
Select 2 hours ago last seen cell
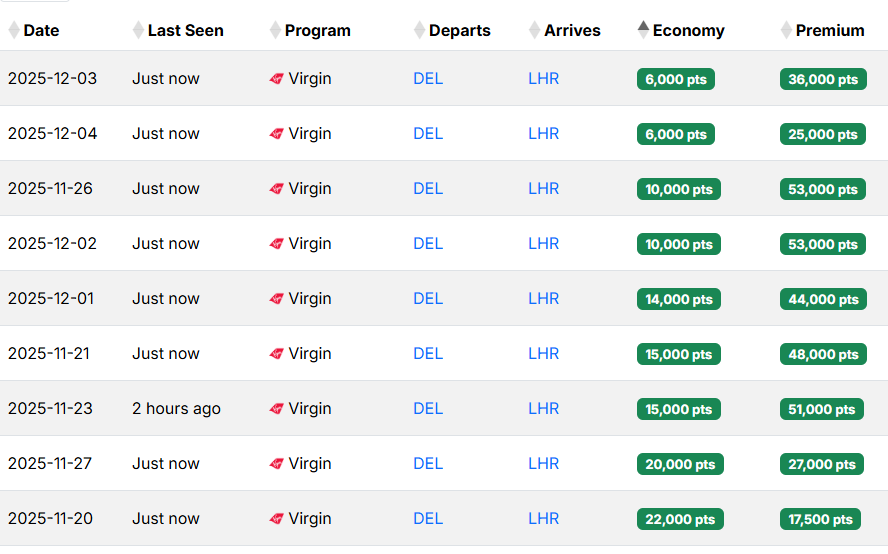tap(176, 409)
